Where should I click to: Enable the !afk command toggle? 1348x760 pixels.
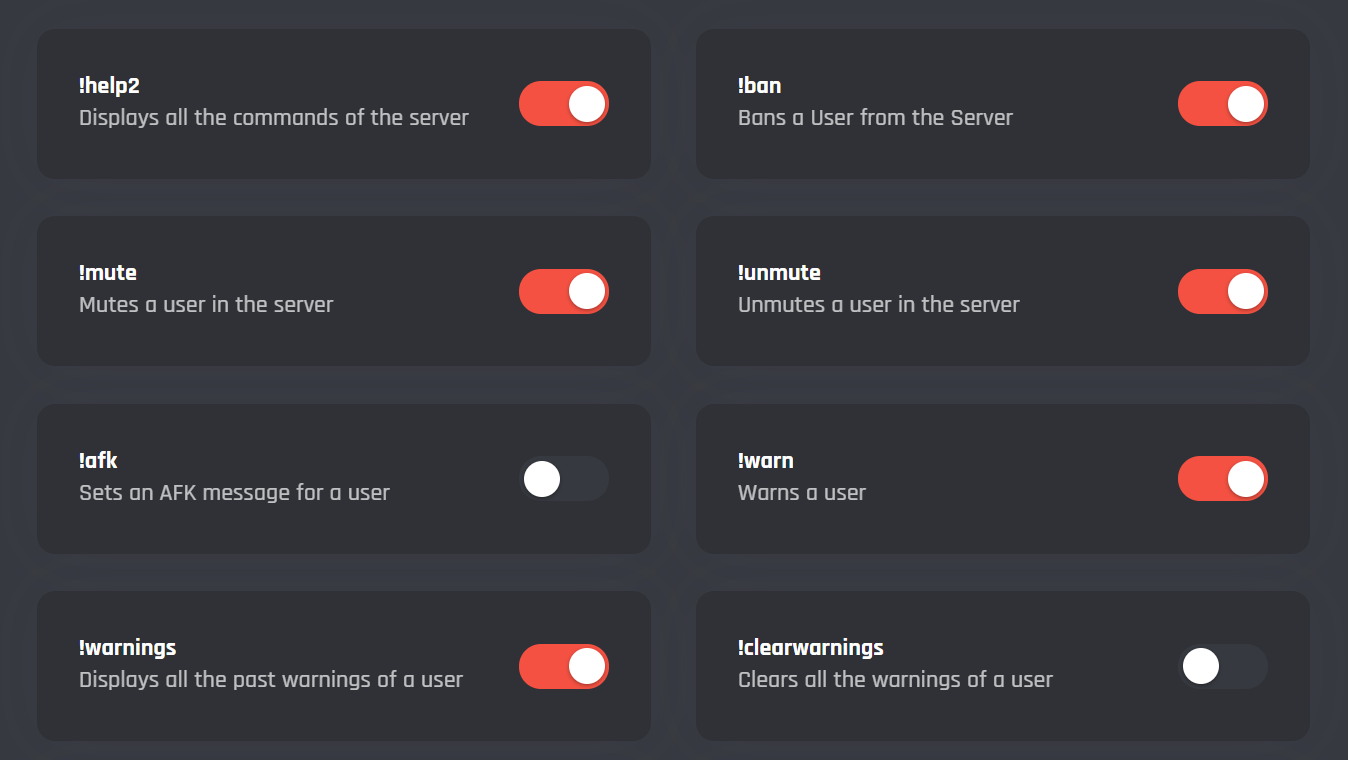(563, 479)
